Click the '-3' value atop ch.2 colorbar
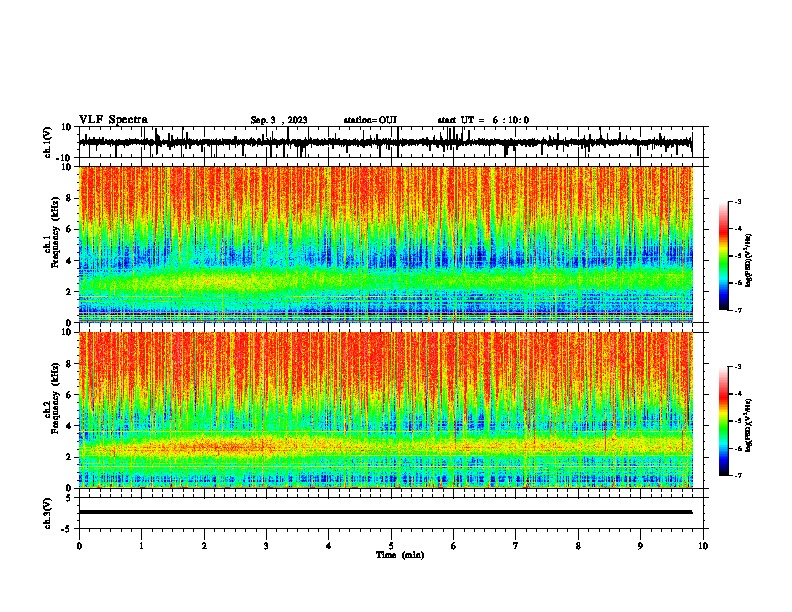The width and height of the screenshot is (792, 612). coord(738,367)
